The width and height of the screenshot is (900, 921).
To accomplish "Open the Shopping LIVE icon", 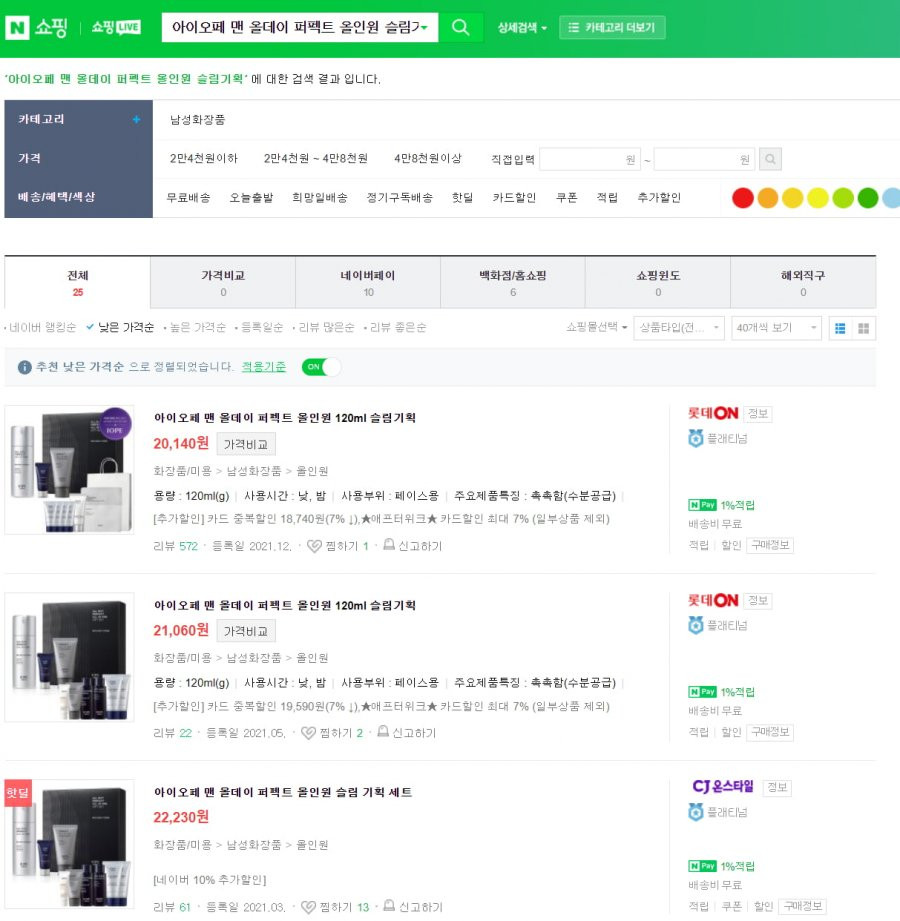I will [116, 27].
